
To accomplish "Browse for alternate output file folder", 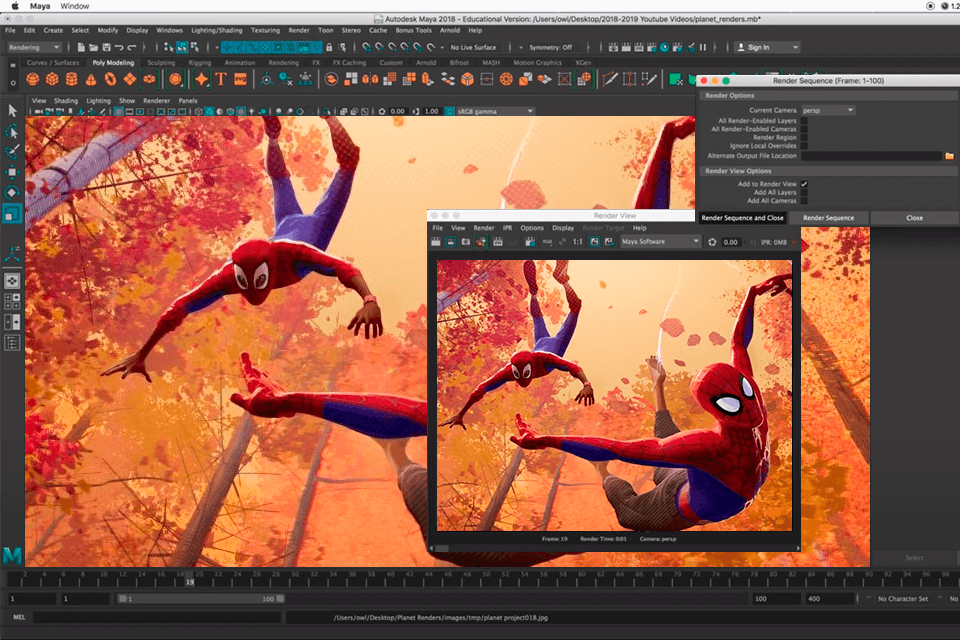I will click(x=949, y=156).
